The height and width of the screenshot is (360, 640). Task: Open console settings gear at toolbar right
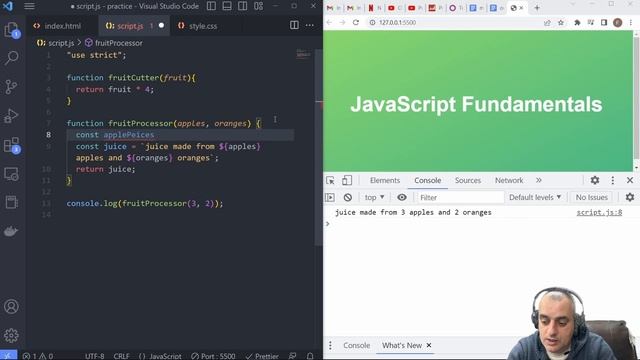click(x=630, y=198)
